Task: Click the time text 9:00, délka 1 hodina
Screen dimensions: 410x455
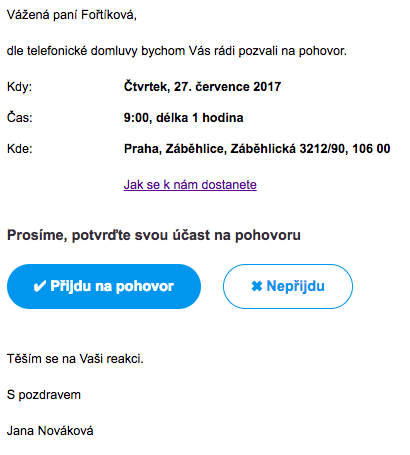Action: pyautogui.click(x=183, y=118)
